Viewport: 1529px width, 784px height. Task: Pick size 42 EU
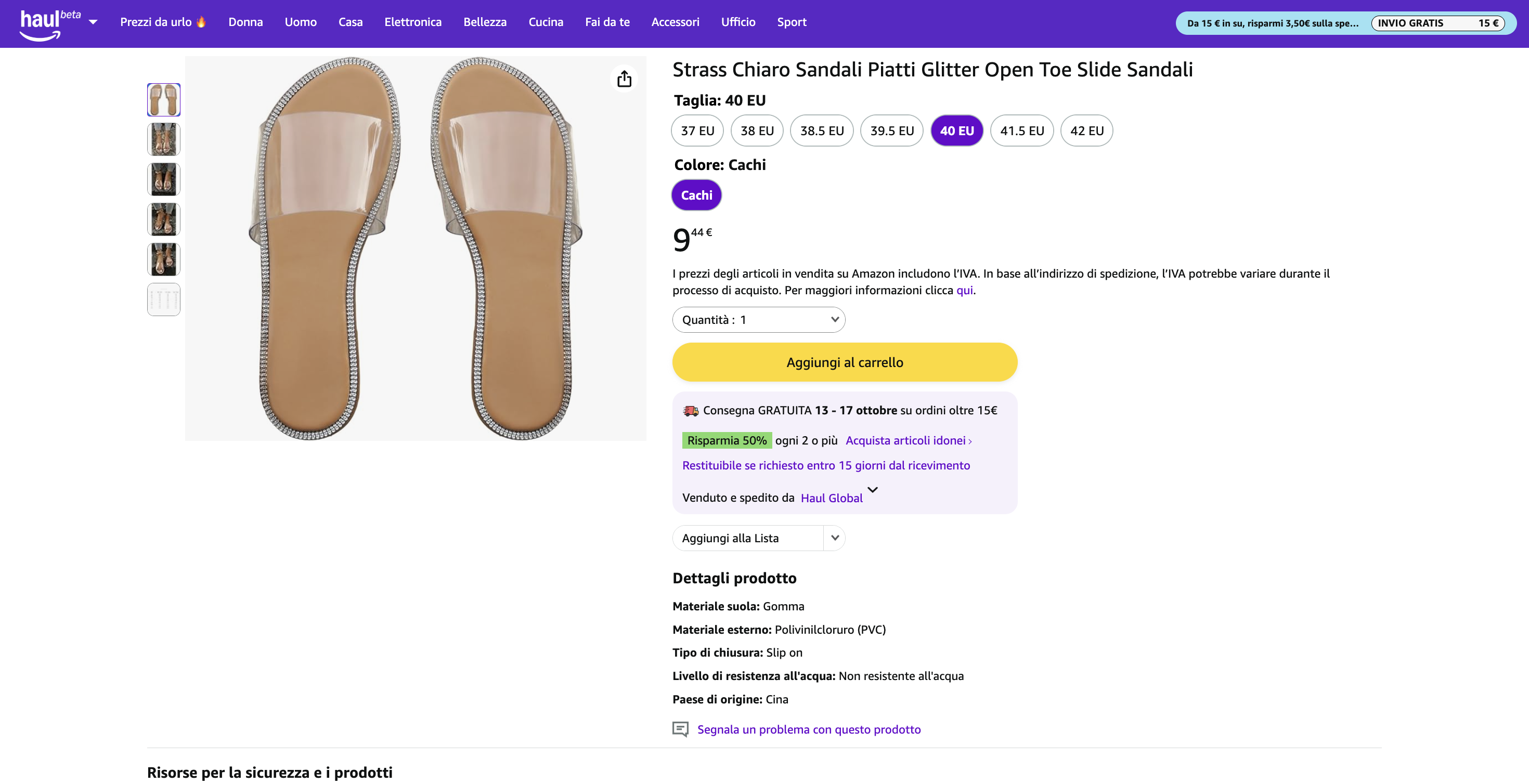point(1086,130)
